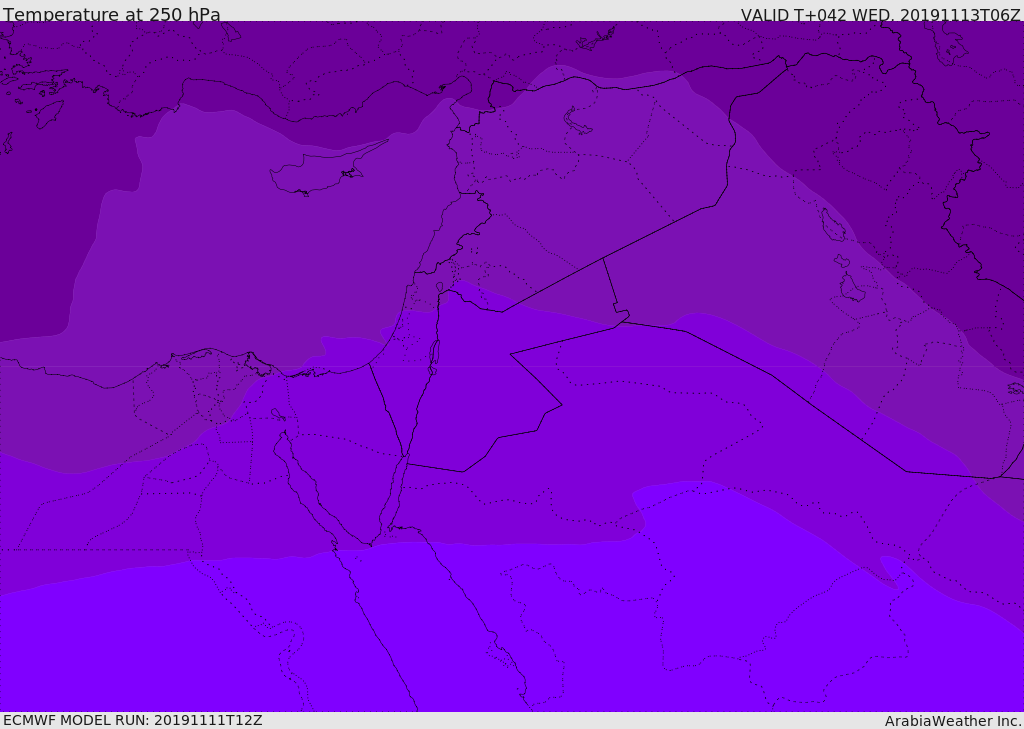The image size is (1024, 729).
Task: Click the 'VALID T+042 WED. 20191113T06Z' timestamp
Action: coord(880,15)
